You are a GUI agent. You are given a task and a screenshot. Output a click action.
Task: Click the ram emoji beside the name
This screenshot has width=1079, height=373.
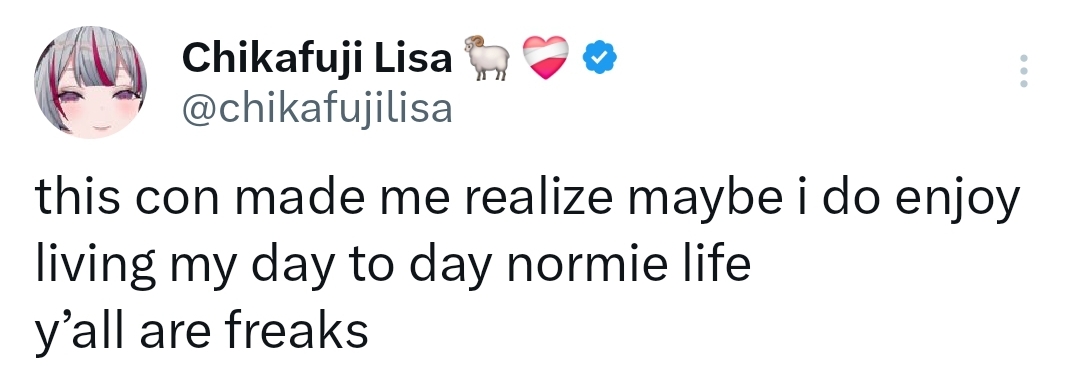pos(487,58)
